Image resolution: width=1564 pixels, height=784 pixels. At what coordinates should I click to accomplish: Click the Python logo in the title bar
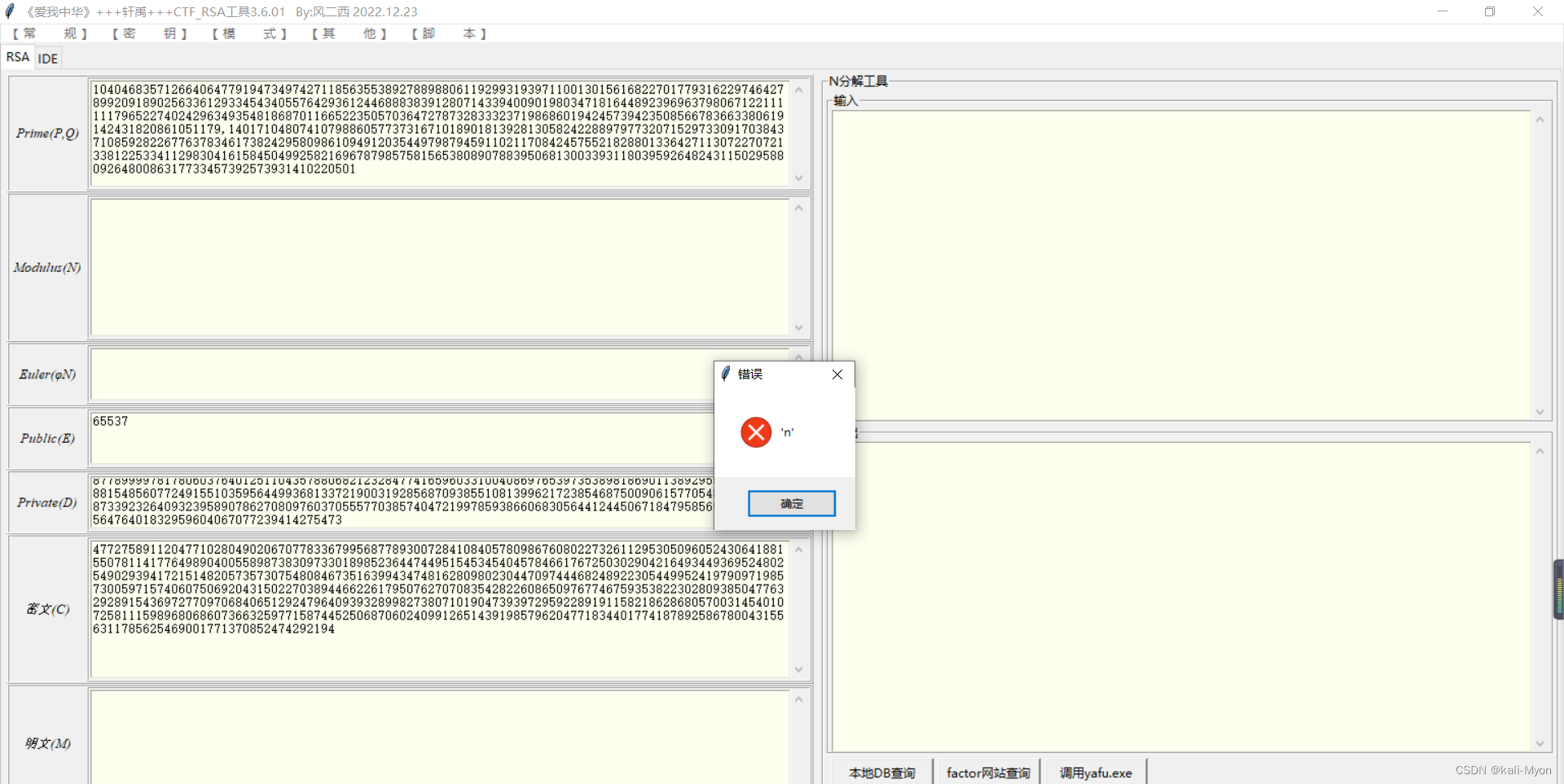(9, 11)
